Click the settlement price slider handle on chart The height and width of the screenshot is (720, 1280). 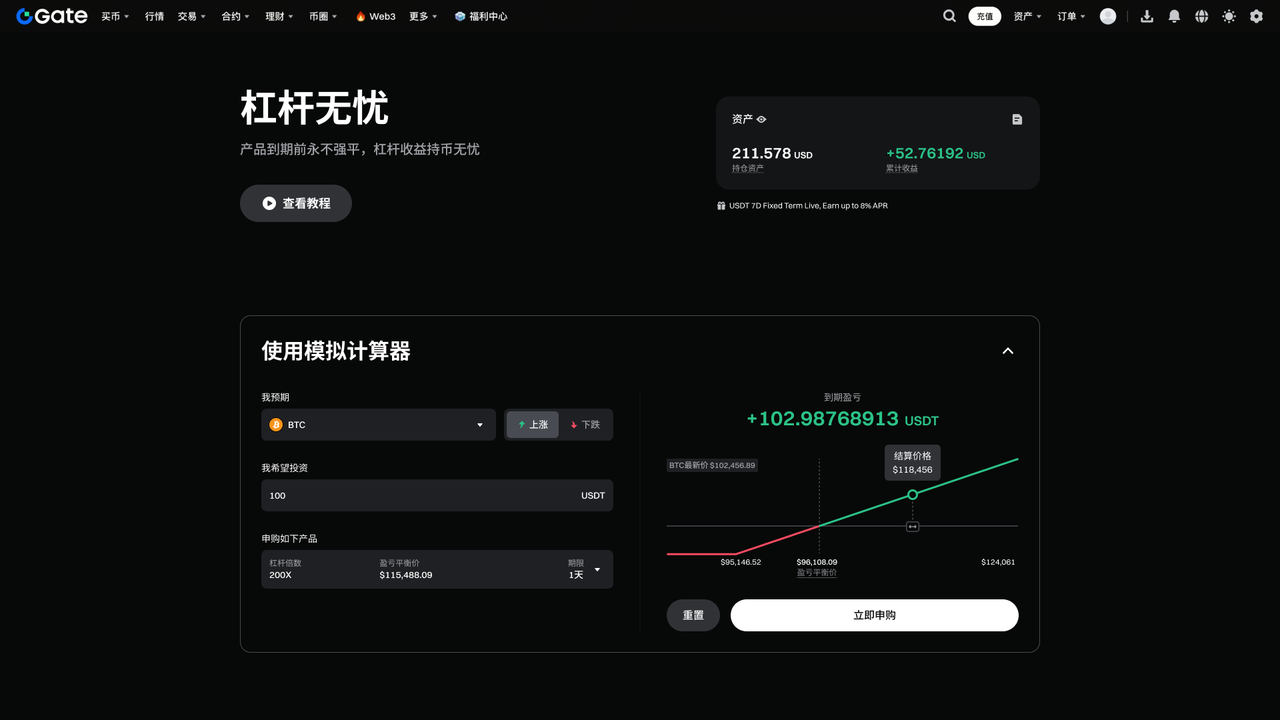click(912, 526)
